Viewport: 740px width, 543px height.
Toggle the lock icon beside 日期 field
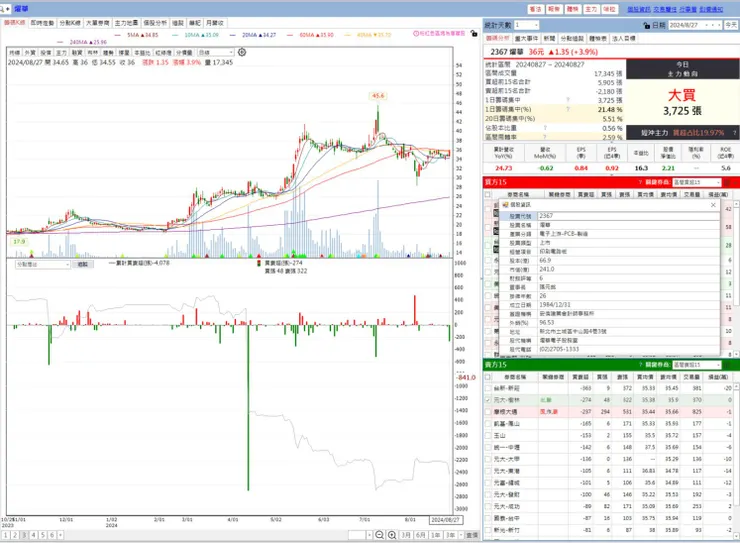pyautogui.click(x=647, y=25)
